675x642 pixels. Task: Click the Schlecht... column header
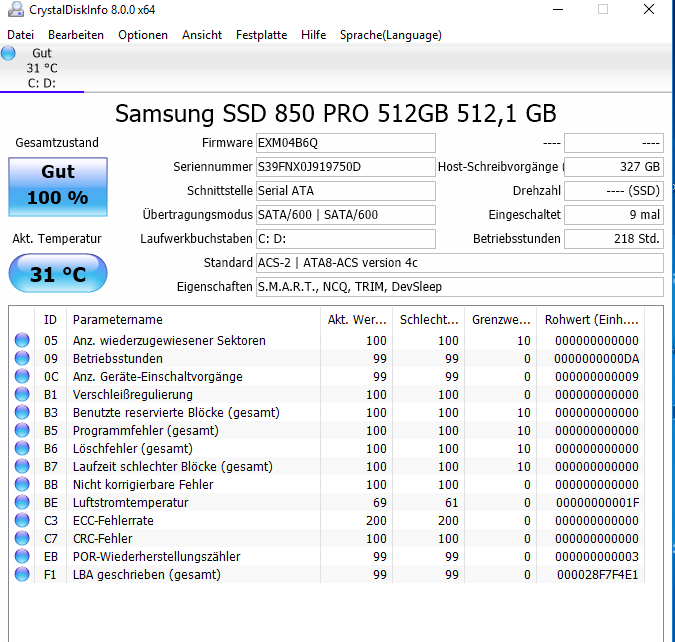click(x=428, y=319)
